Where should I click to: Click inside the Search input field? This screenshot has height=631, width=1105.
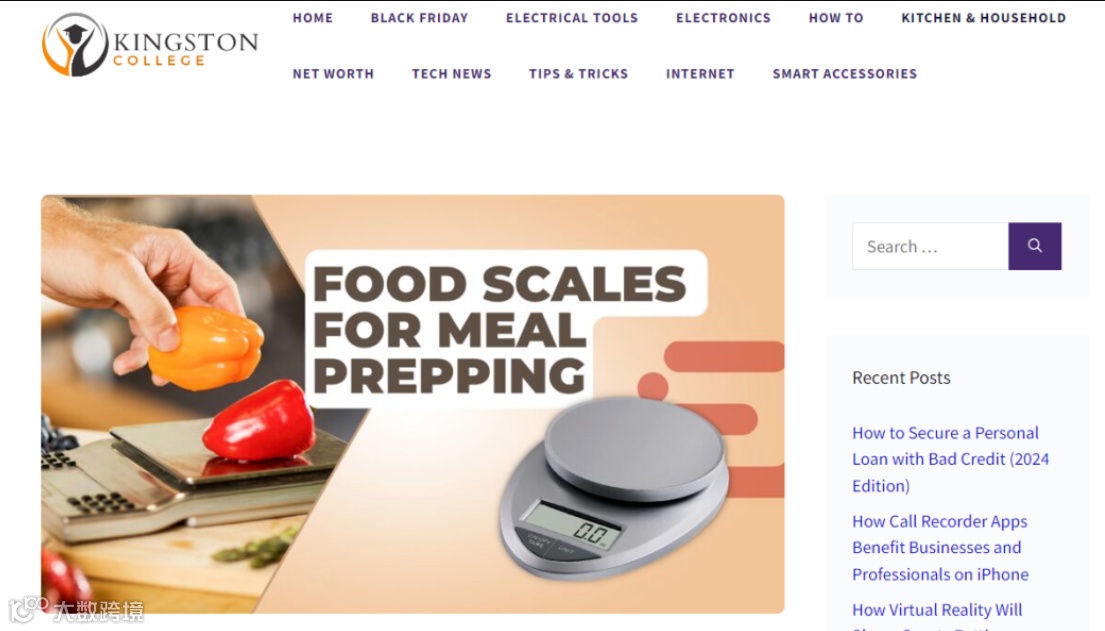pyautogui.click(x=930, y=246)
